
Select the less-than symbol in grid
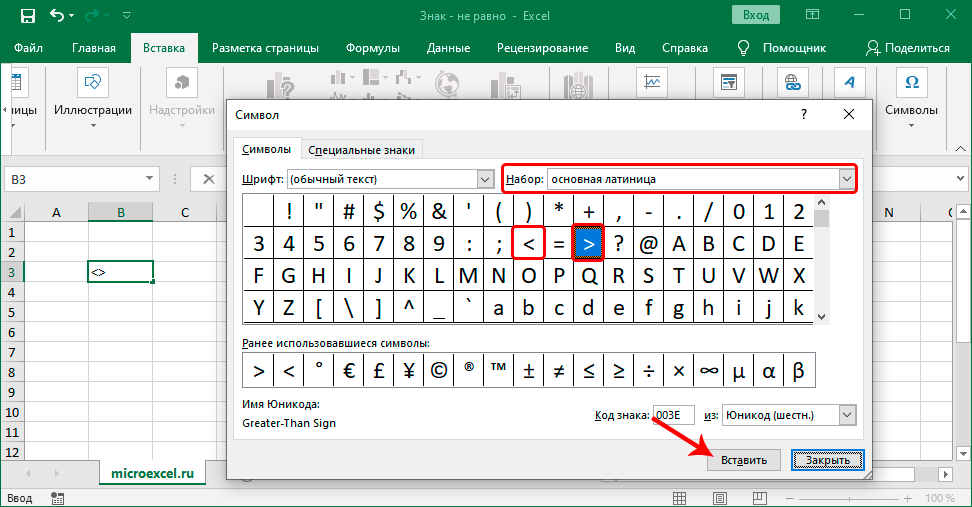pyautogui.click(x=528, y=244)
